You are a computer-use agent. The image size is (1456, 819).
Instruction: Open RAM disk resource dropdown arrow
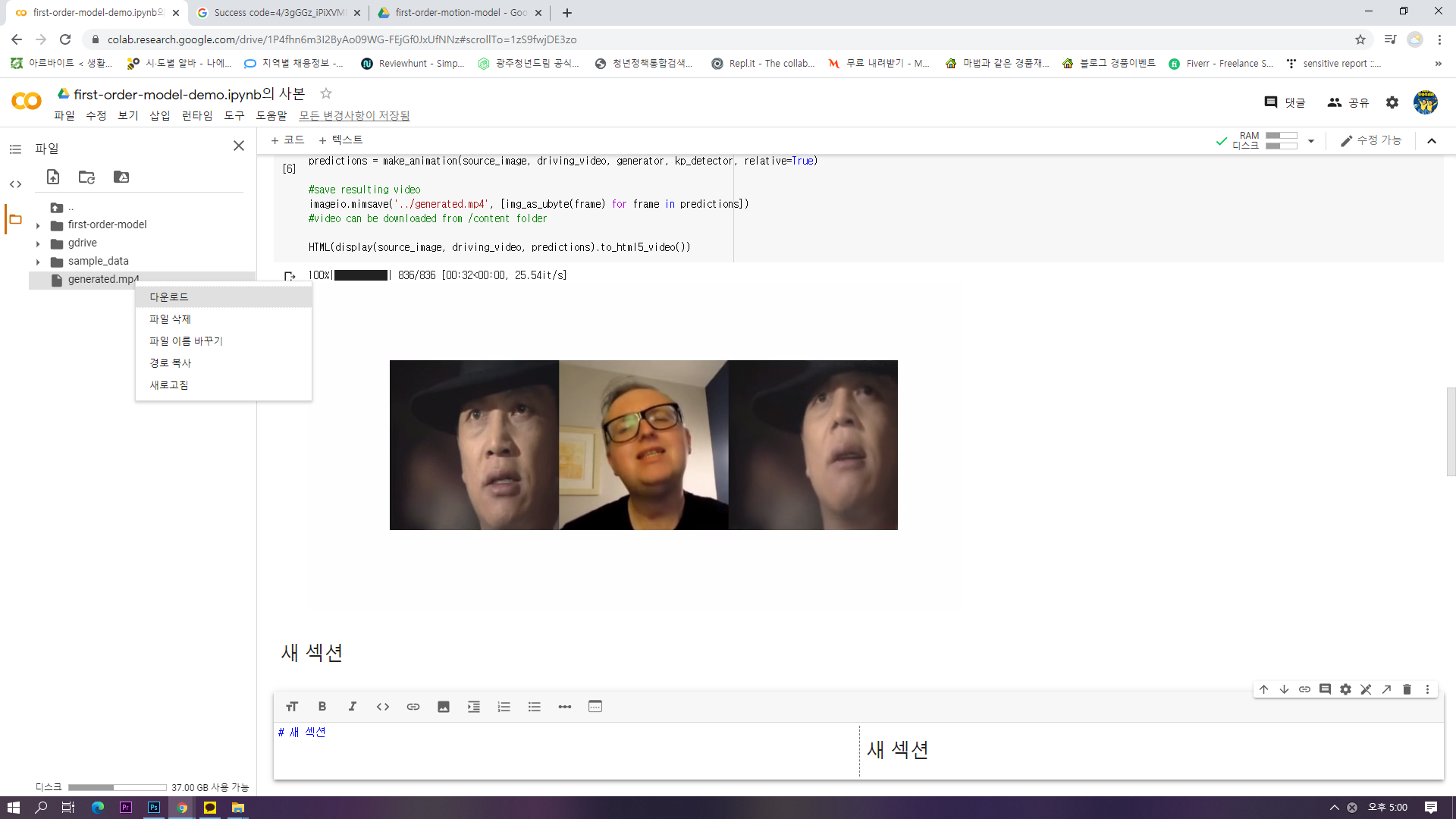[1311, 141]
